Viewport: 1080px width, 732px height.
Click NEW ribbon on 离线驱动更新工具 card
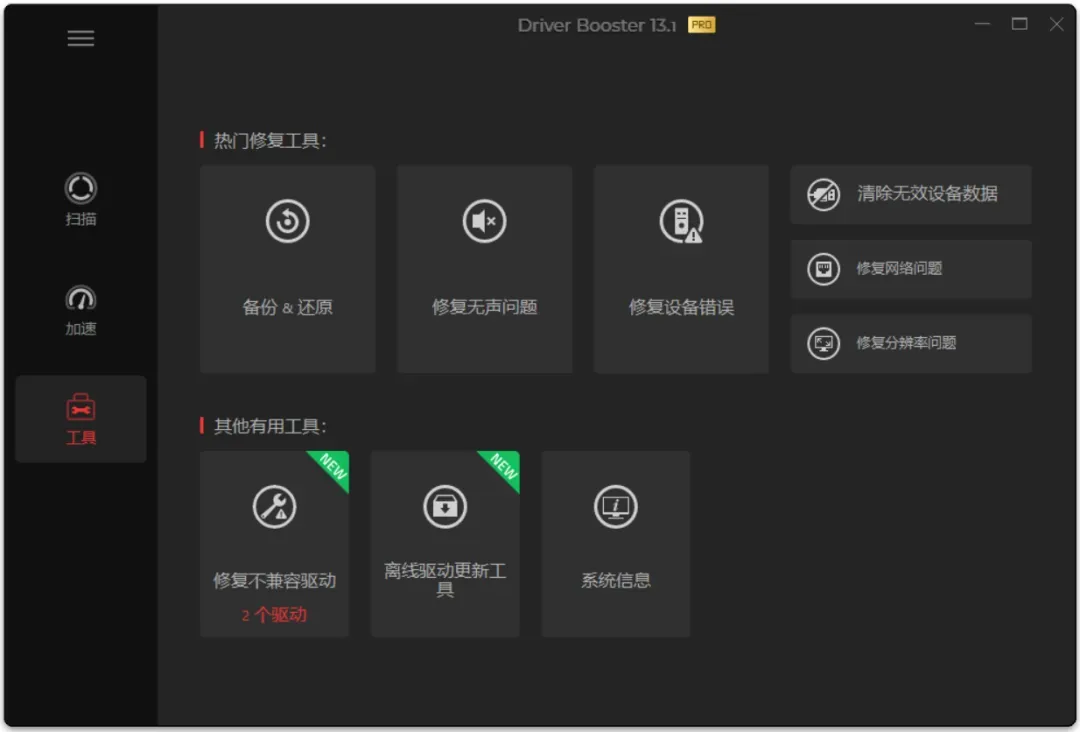pyautogui.click(x=504, y=466)
